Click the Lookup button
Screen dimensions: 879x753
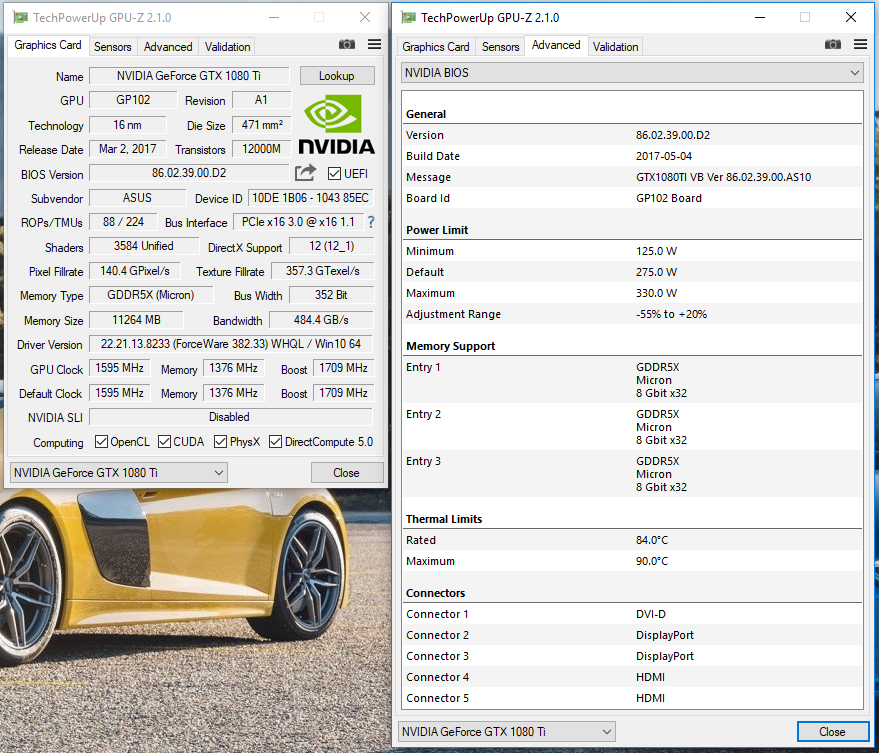tap(337, 76)
